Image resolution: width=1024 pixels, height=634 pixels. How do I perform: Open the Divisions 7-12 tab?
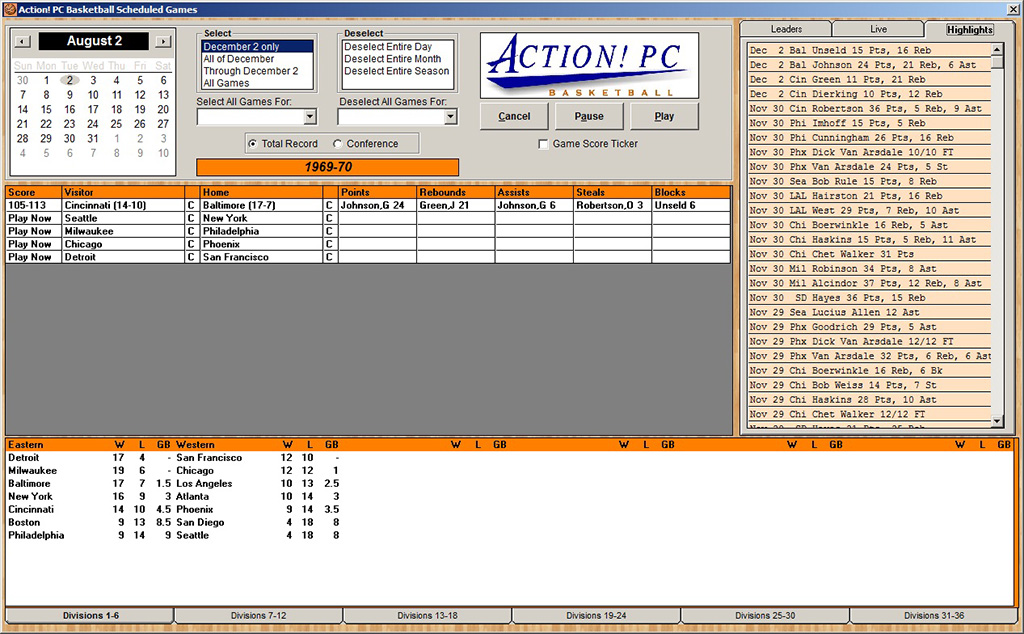[x=258, y=615]
